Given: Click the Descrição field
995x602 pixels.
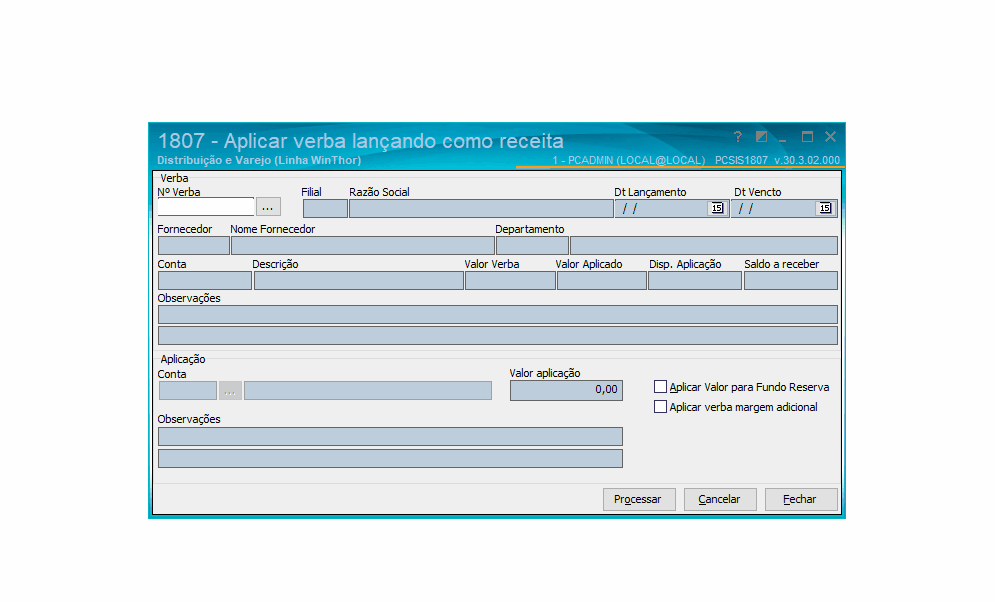Looking at the screenshot, I should 359,280.
